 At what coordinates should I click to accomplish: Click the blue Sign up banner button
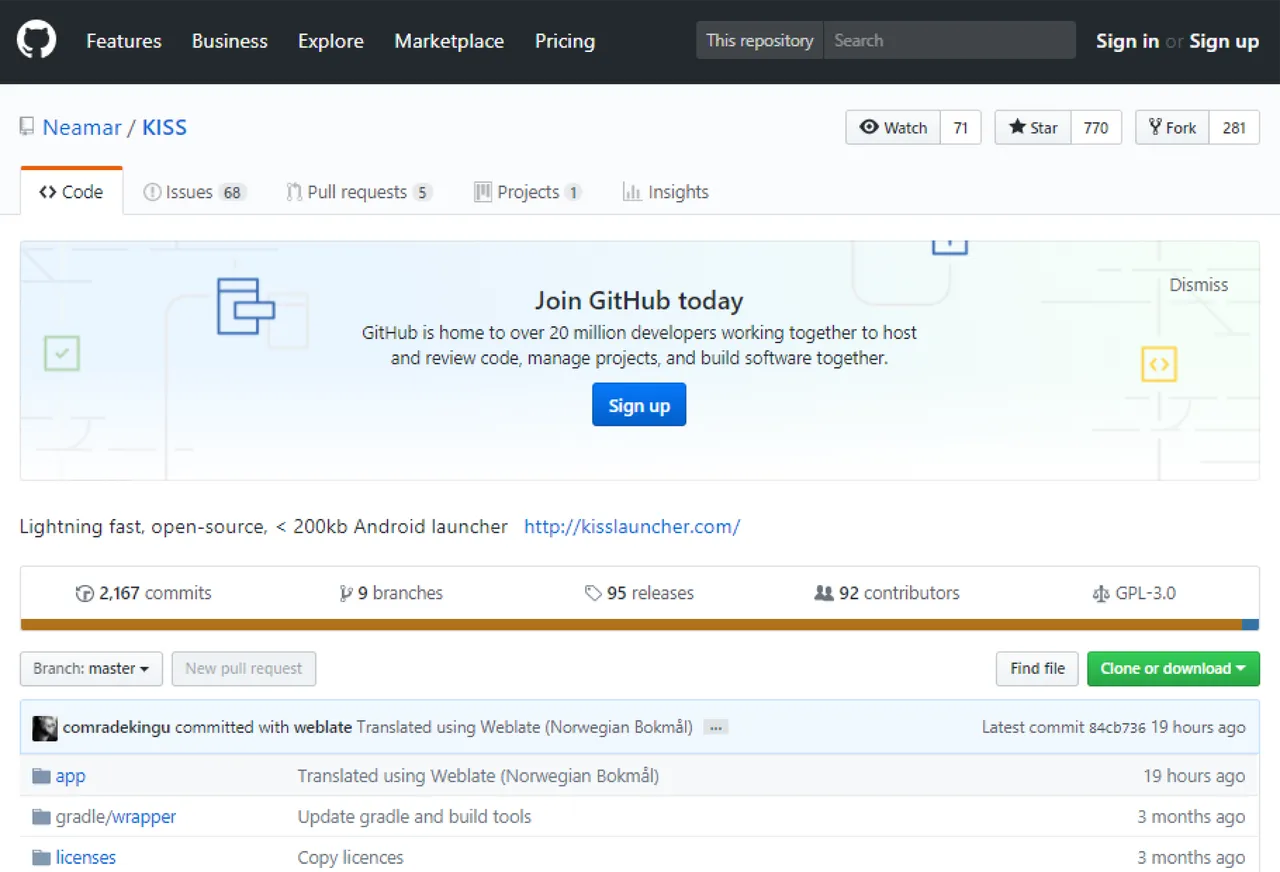(639, 405)
